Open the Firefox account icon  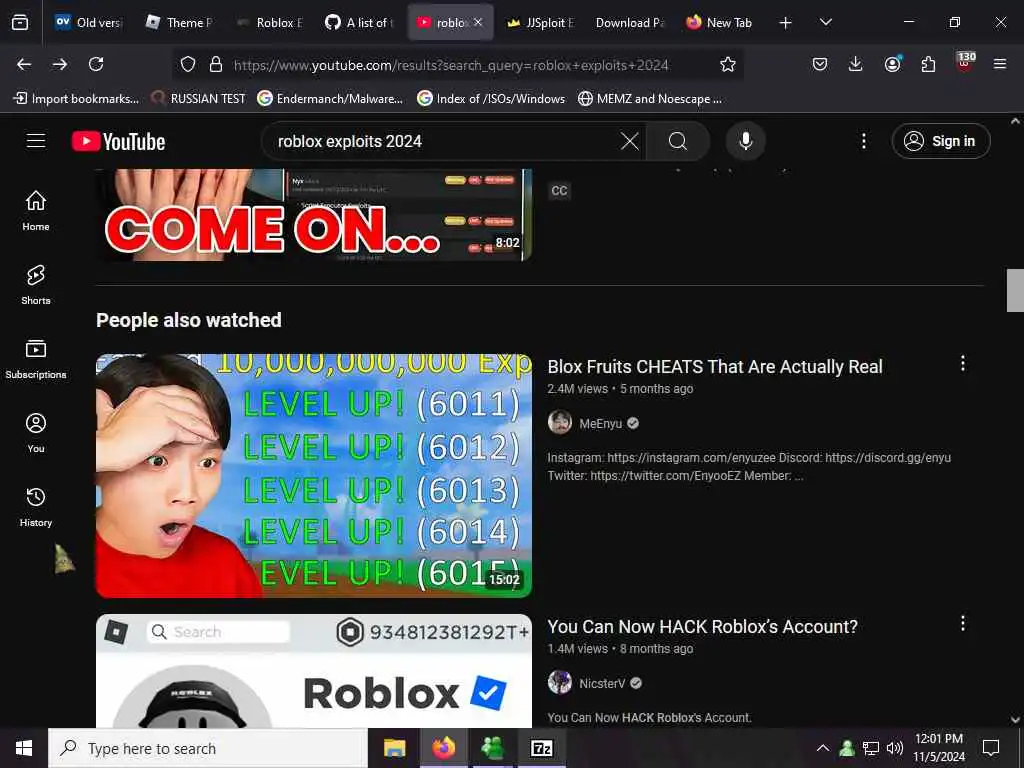coord(892,64)
